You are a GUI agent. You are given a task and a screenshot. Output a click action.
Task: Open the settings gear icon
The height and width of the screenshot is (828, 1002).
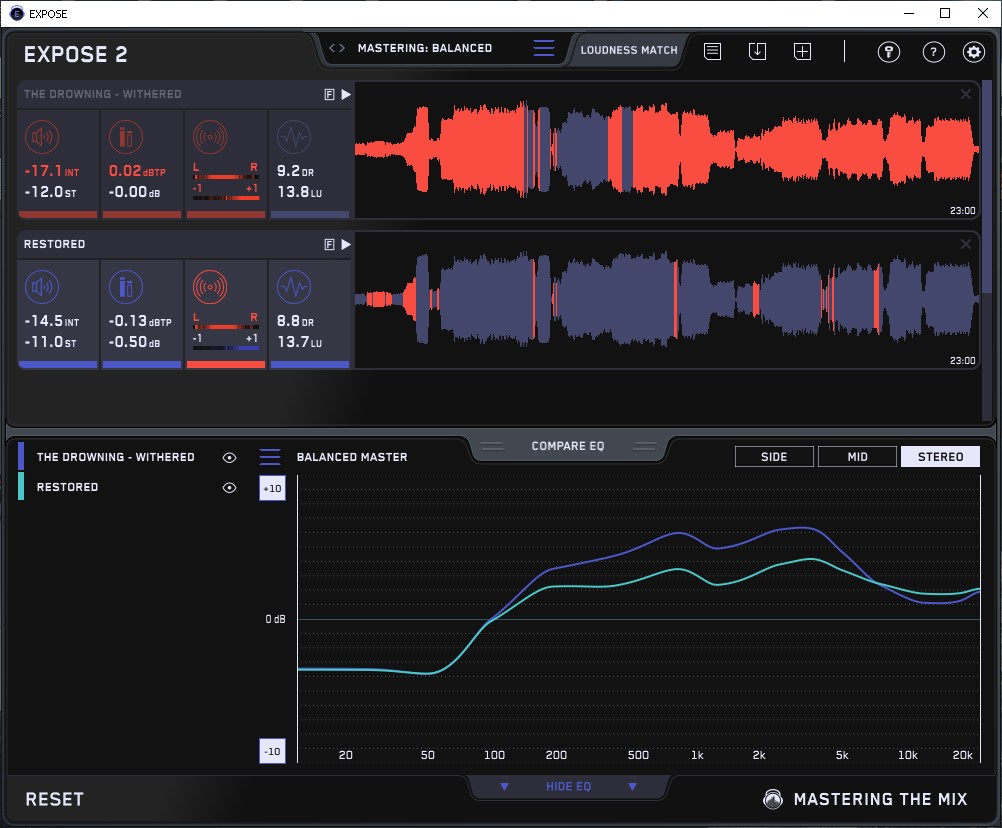[973, 52]
